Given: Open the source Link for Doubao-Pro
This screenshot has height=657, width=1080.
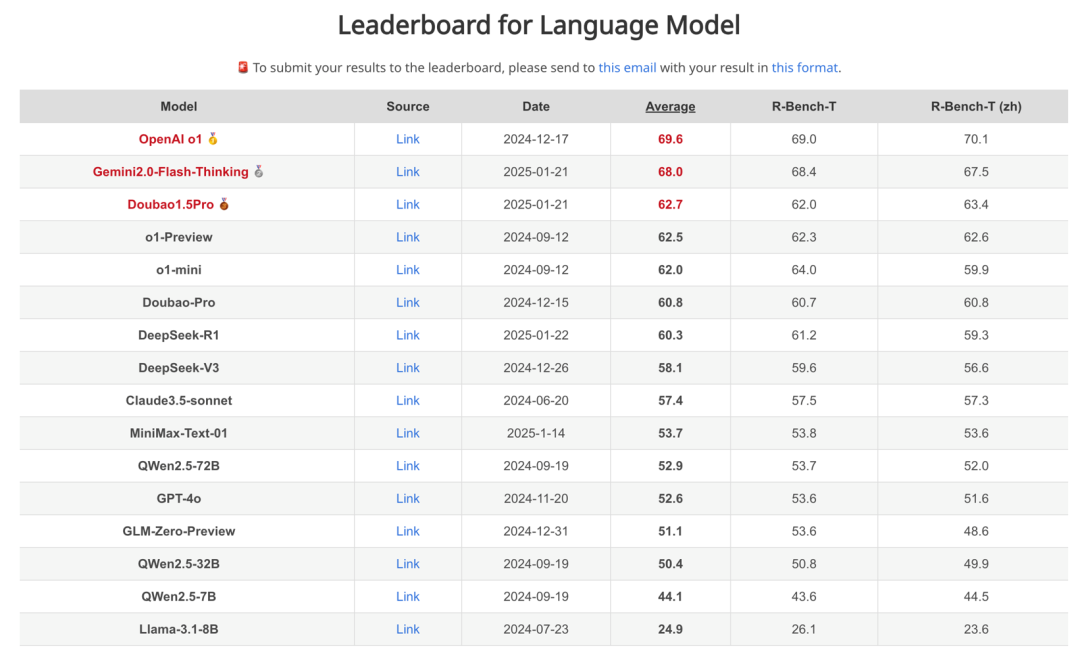Looking at the screenshot, I should 408,302.
